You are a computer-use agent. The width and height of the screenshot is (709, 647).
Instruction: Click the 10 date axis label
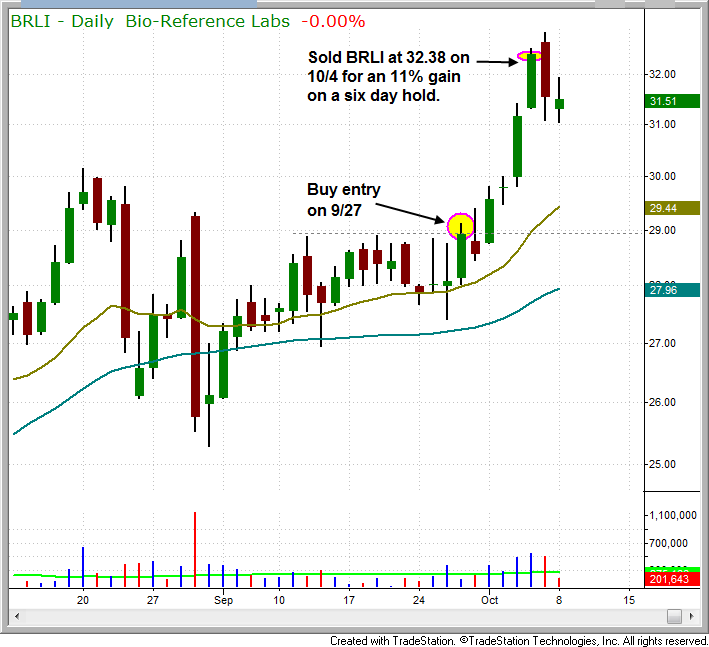(x=279, y=600)
